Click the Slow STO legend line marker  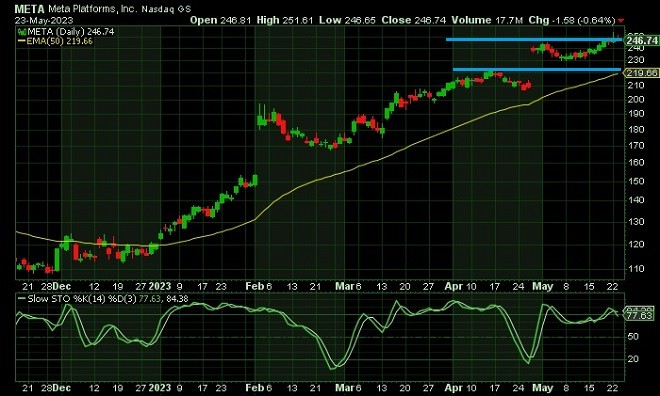[21, 299]
